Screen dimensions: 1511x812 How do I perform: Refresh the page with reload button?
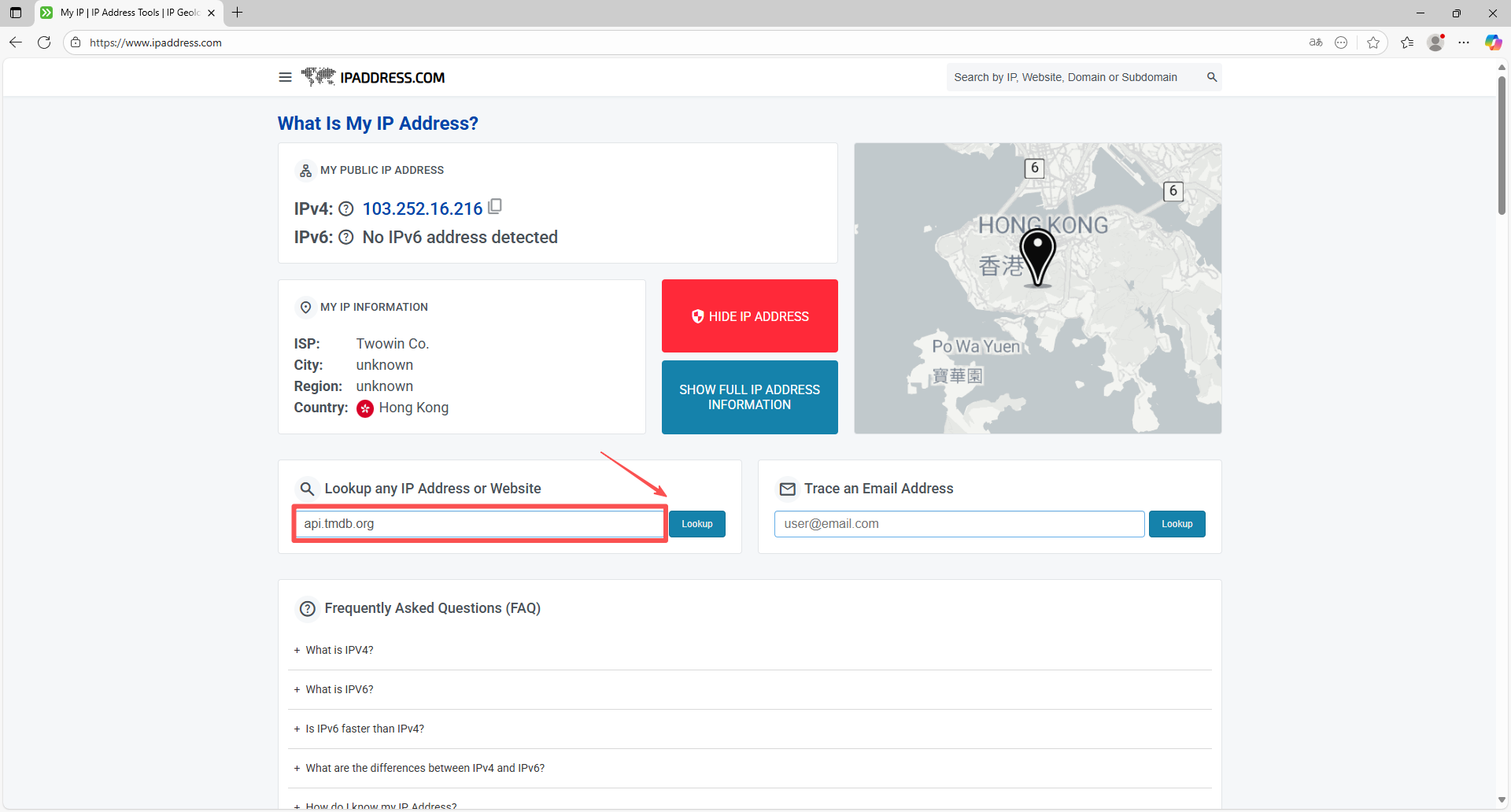coord(44,42)
